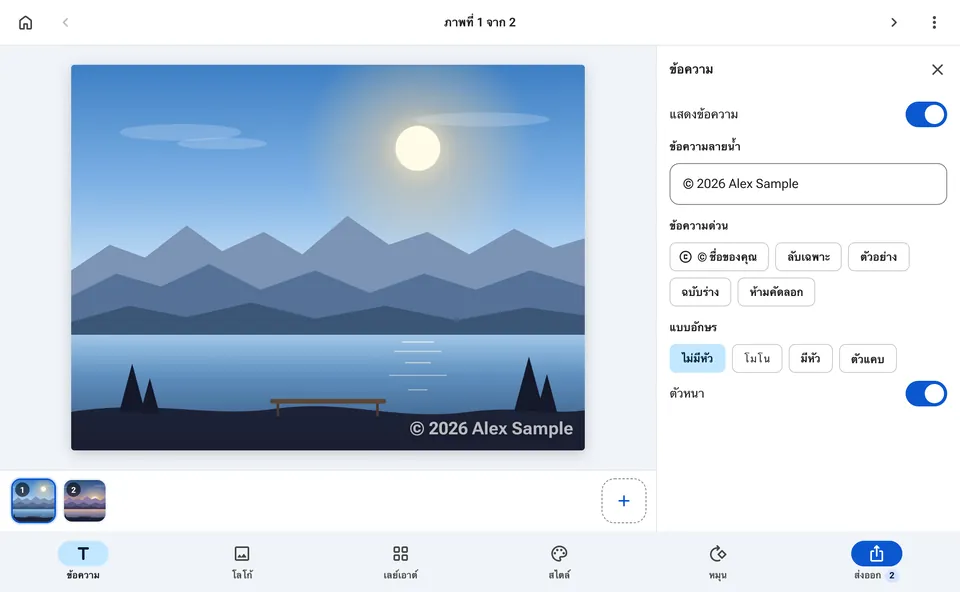
Task: Close the ข้อความ panel
Action: click(x=937, y=70)
